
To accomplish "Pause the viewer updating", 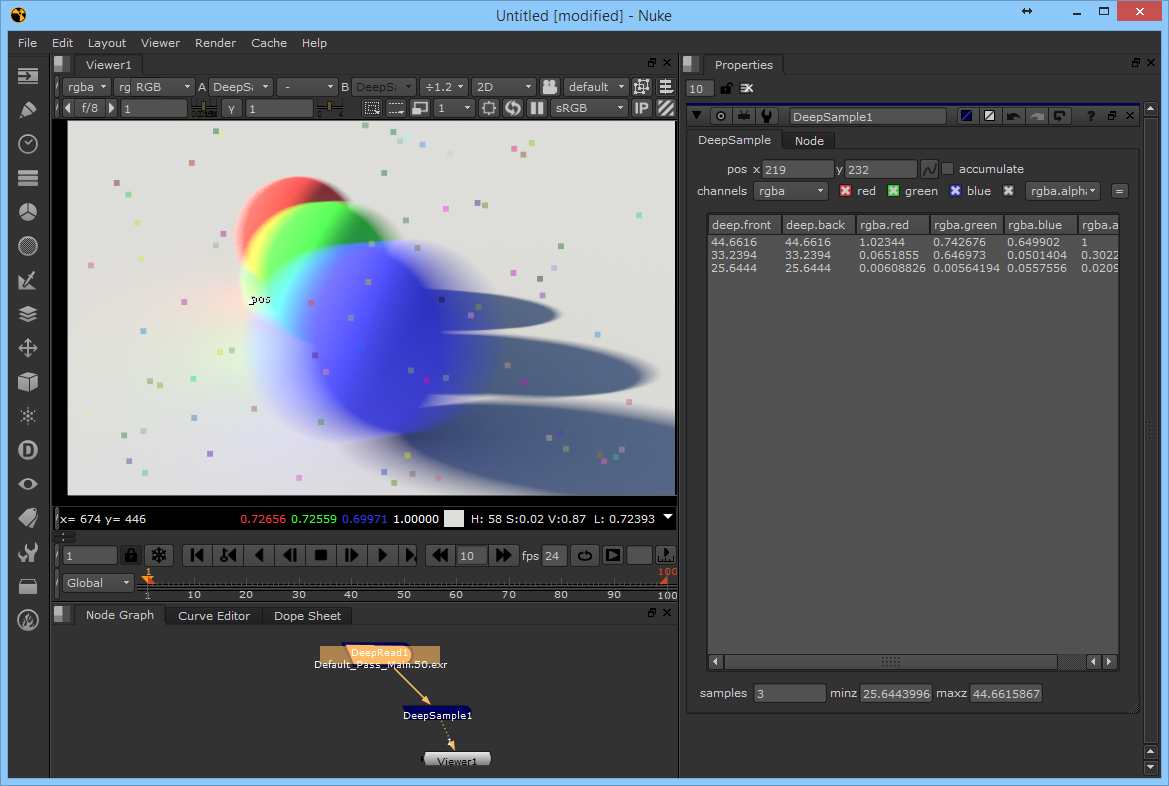I will pyautogui.click(x=536, y=108).
